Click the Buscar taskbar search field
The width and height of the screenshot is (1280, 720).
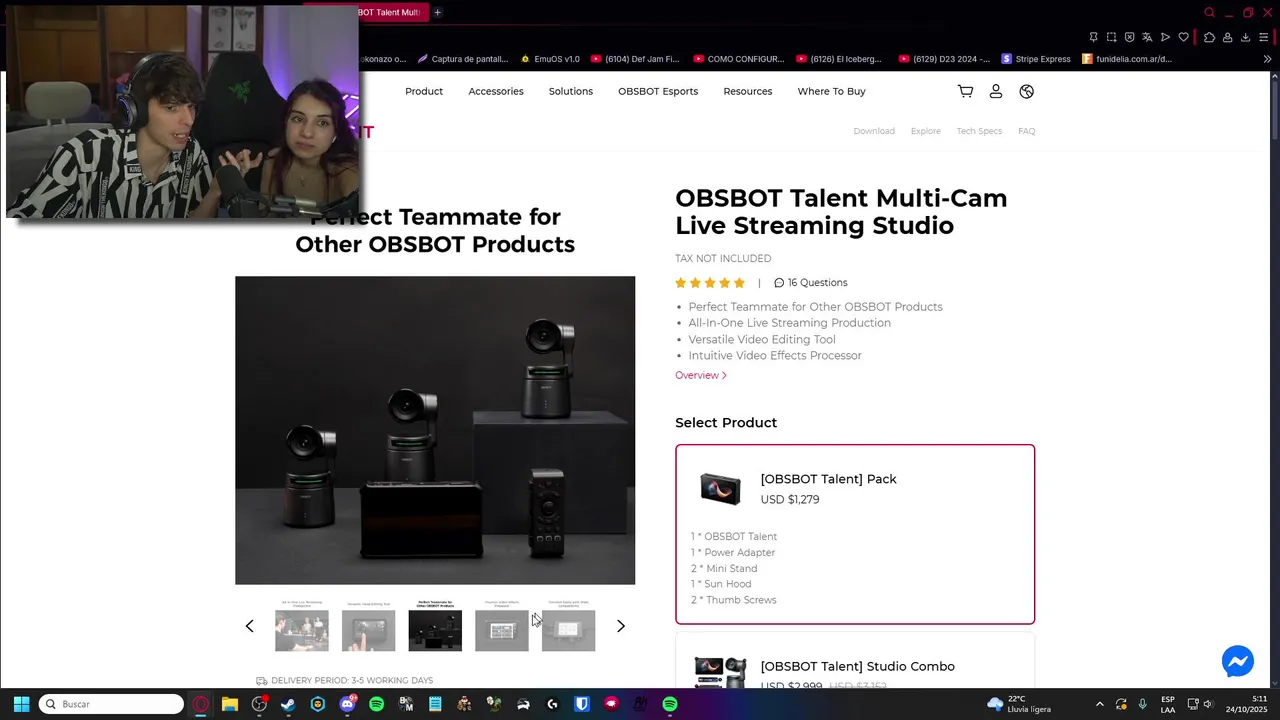pos(111,704)
